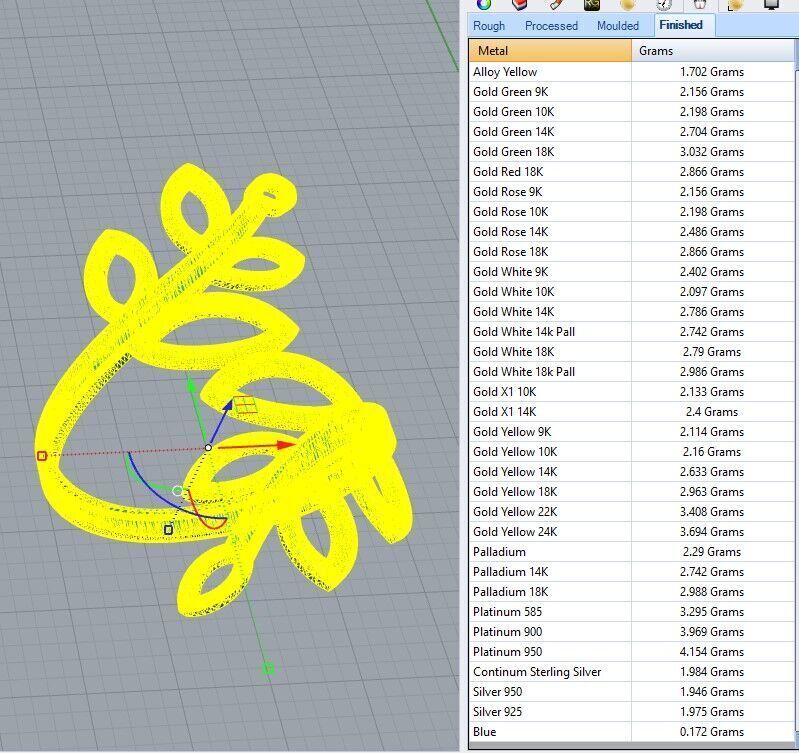
Task: Select the Continum Sterling Silver row
Action: coord(631,671)
